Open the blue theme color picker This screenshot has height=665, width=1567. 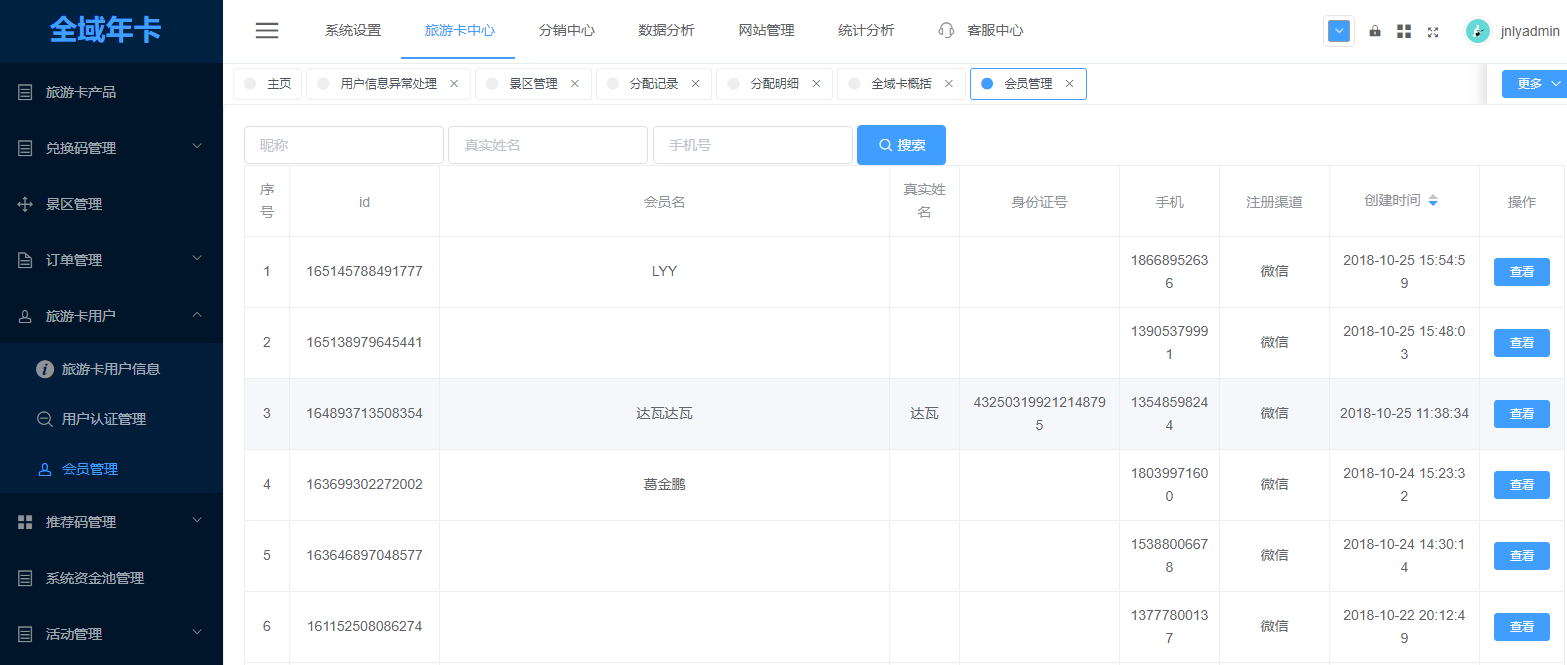pos(1339,31)
